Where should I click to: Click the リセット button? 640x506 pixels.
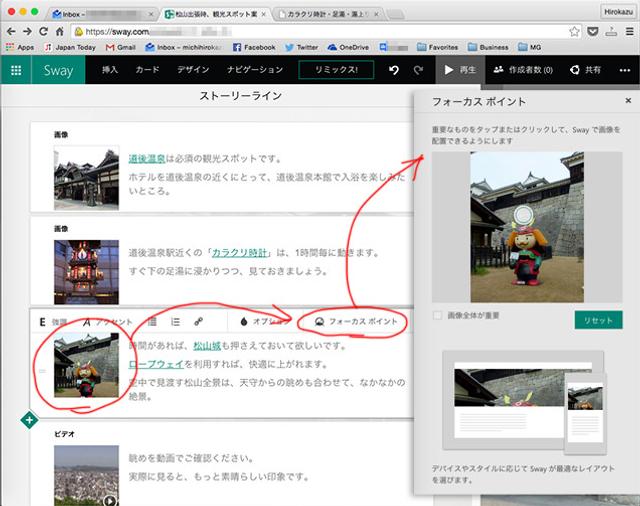(x=598, y=319)
